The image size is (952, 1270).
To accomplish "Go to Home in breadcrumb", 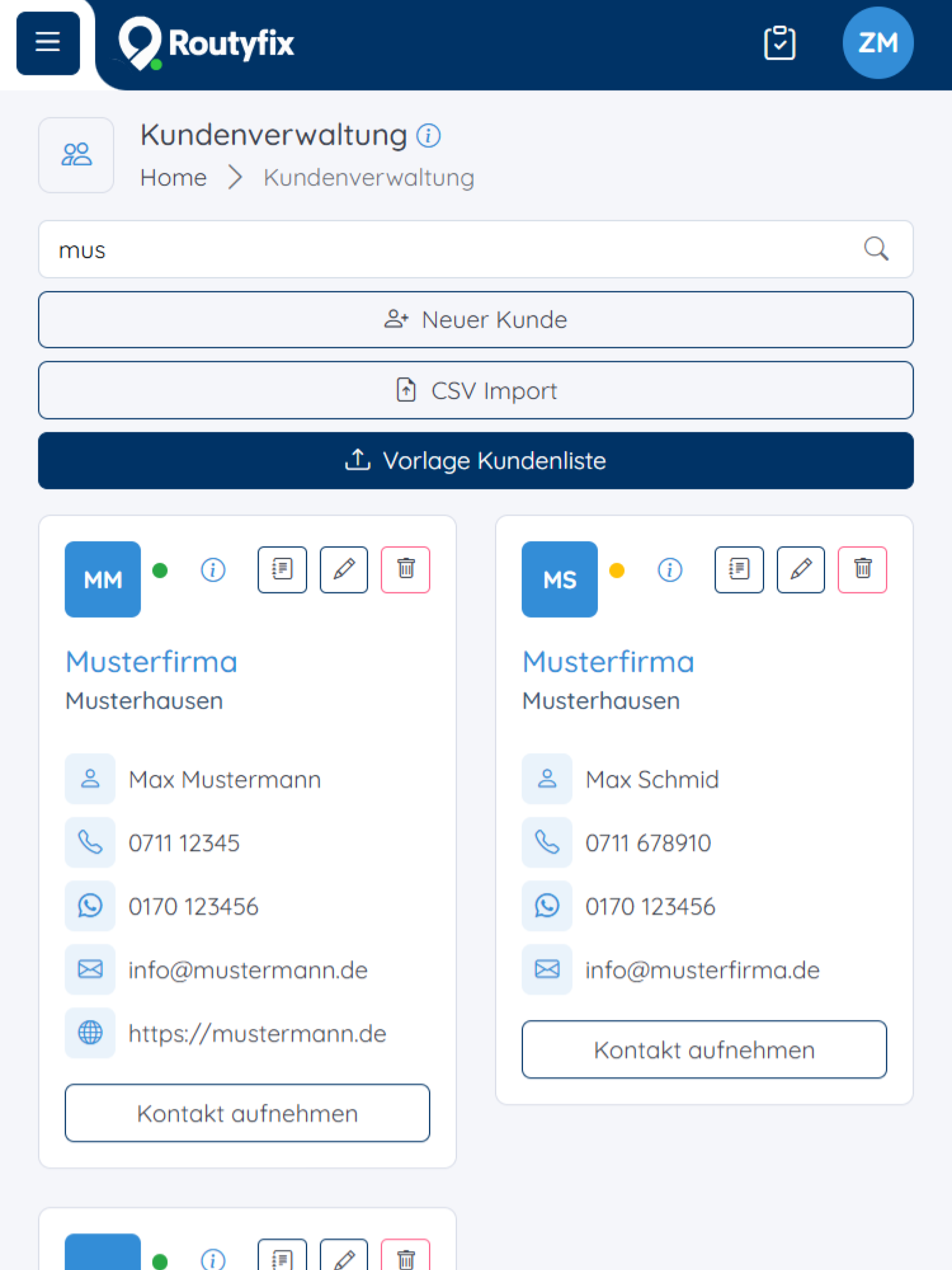I will click(173, 178).
